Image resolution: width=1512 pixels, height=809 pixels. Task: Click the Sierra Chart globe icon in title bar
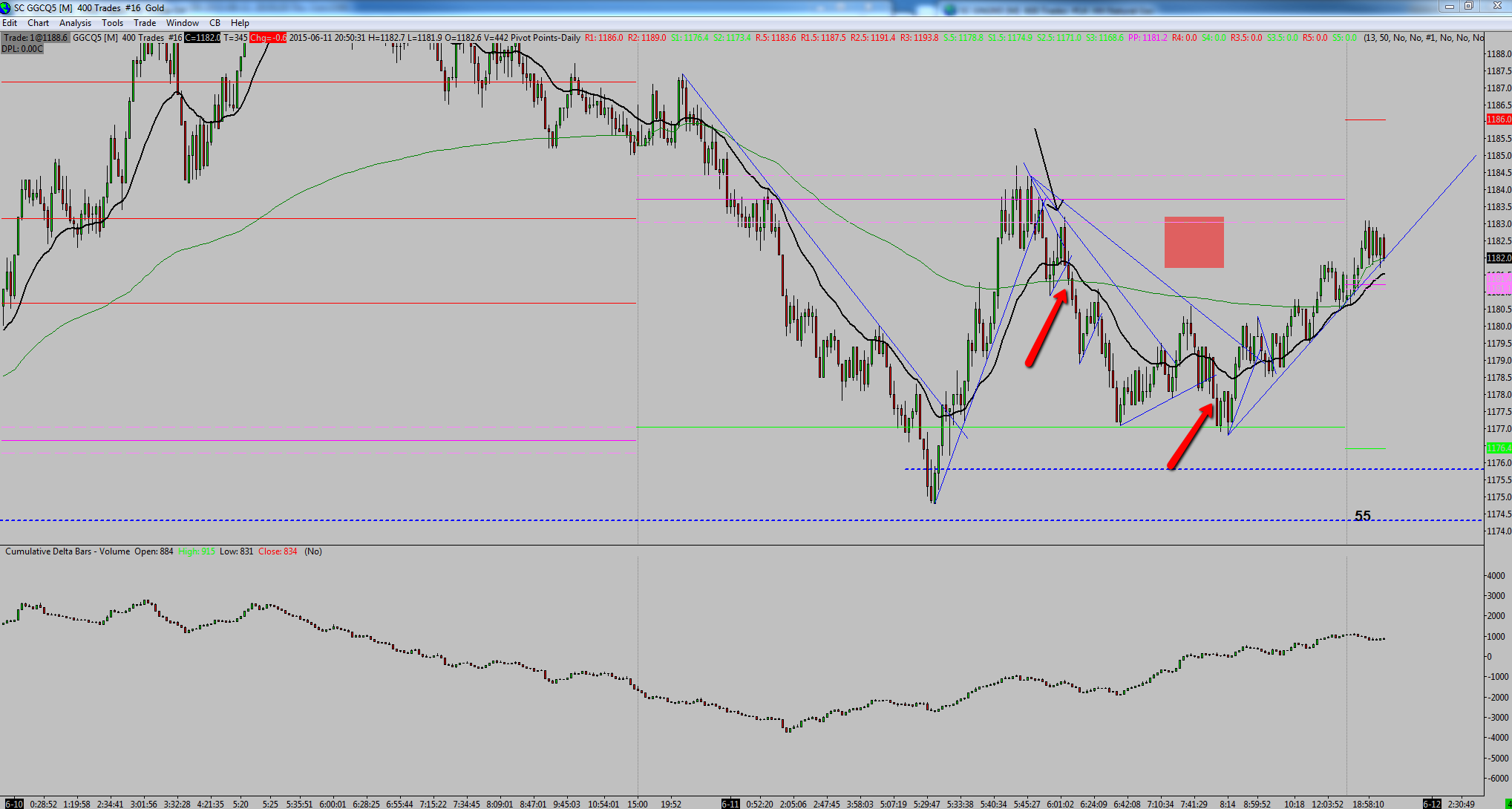coord(6,7)
